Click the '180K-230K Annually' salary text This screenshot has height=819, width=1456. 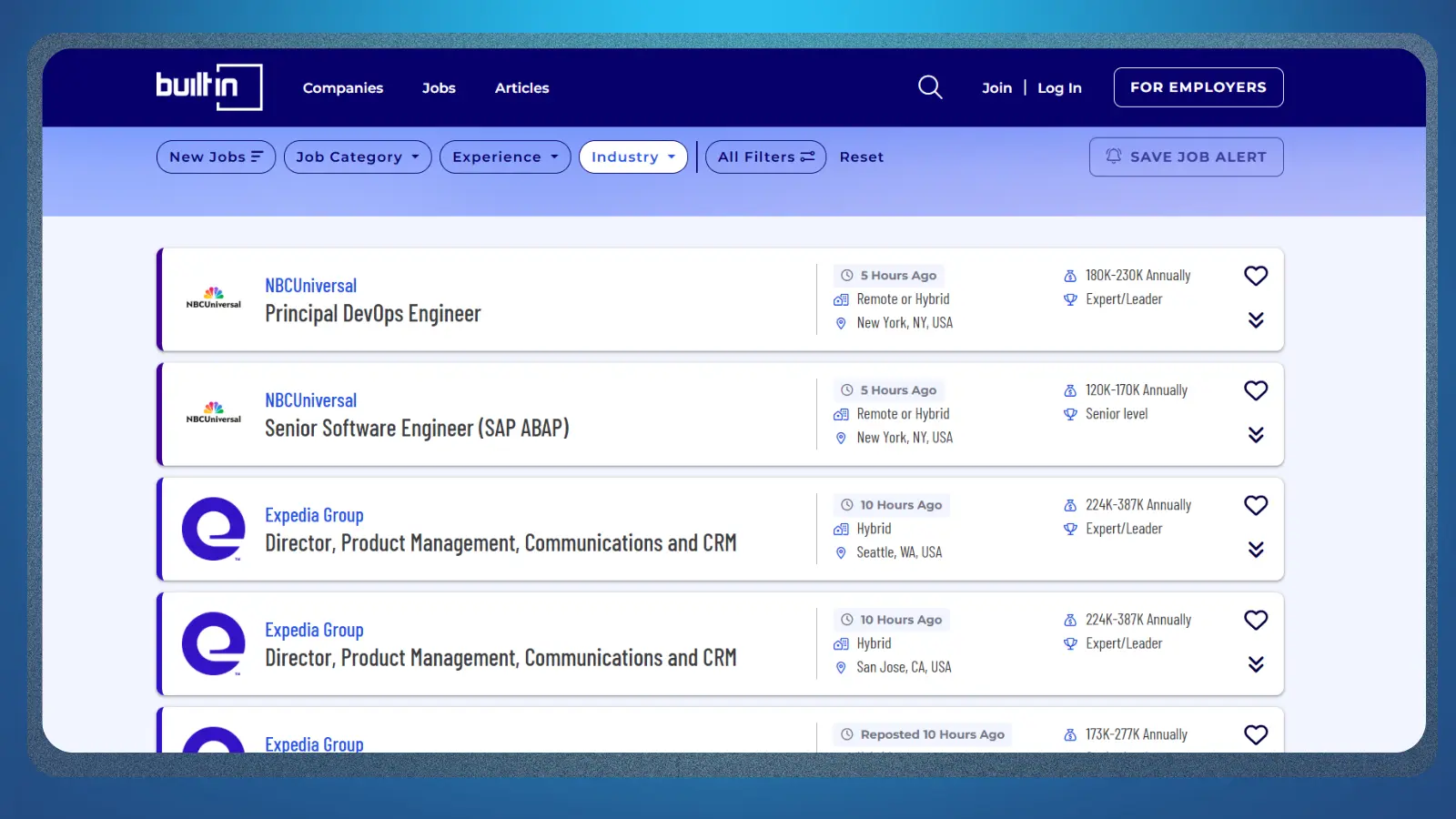[x=1138, y=276]
